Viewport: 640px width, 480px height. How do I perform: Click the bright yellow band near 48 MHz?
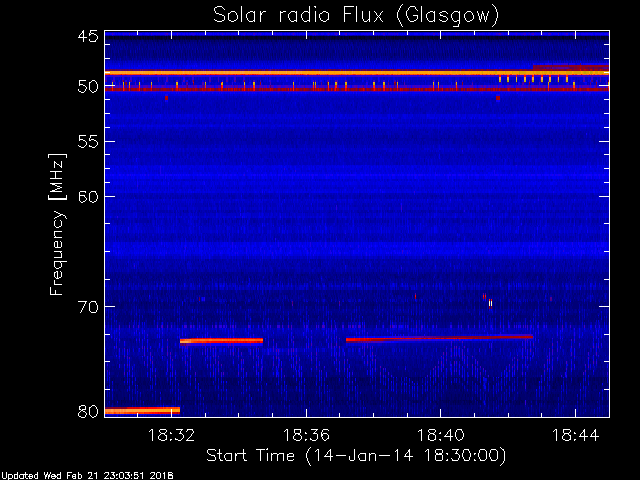357,73
